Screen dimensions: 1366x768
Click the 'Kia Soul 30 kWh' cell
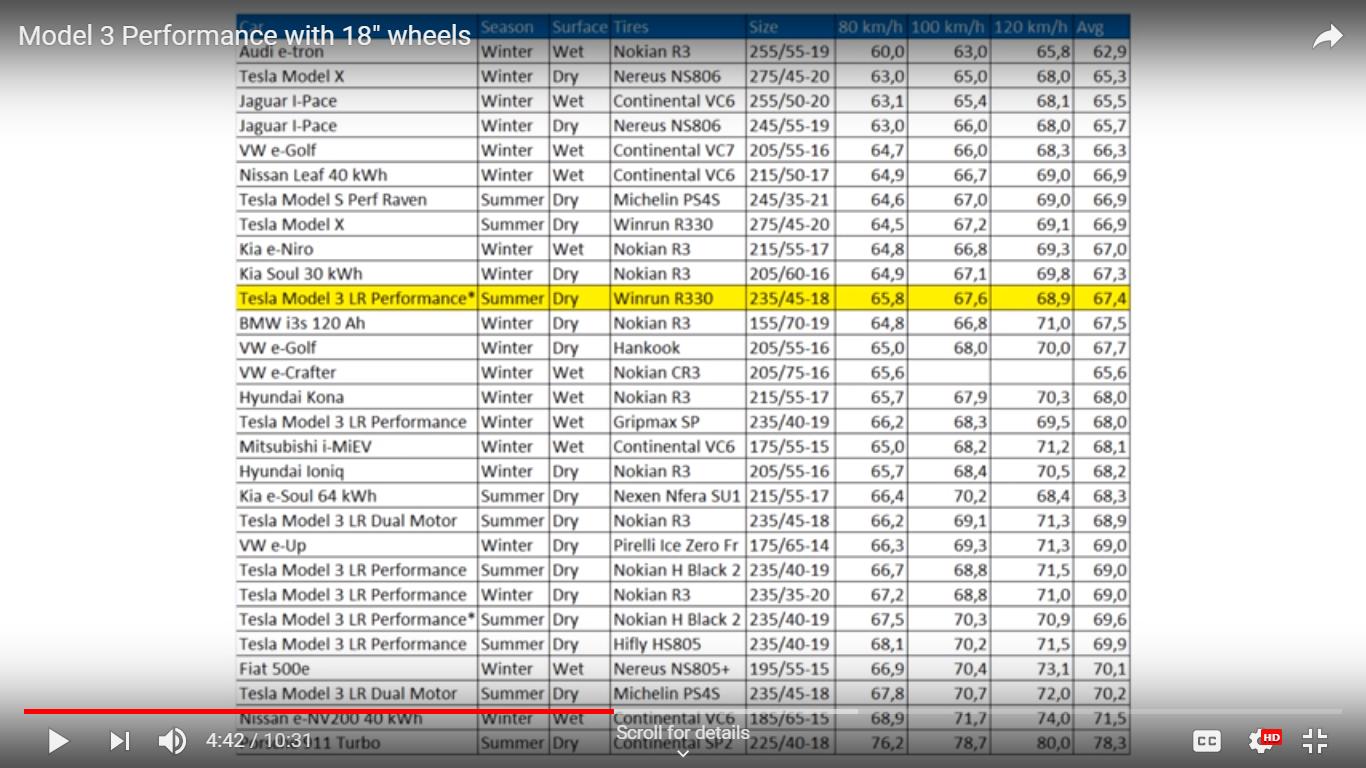coord(357,274)
